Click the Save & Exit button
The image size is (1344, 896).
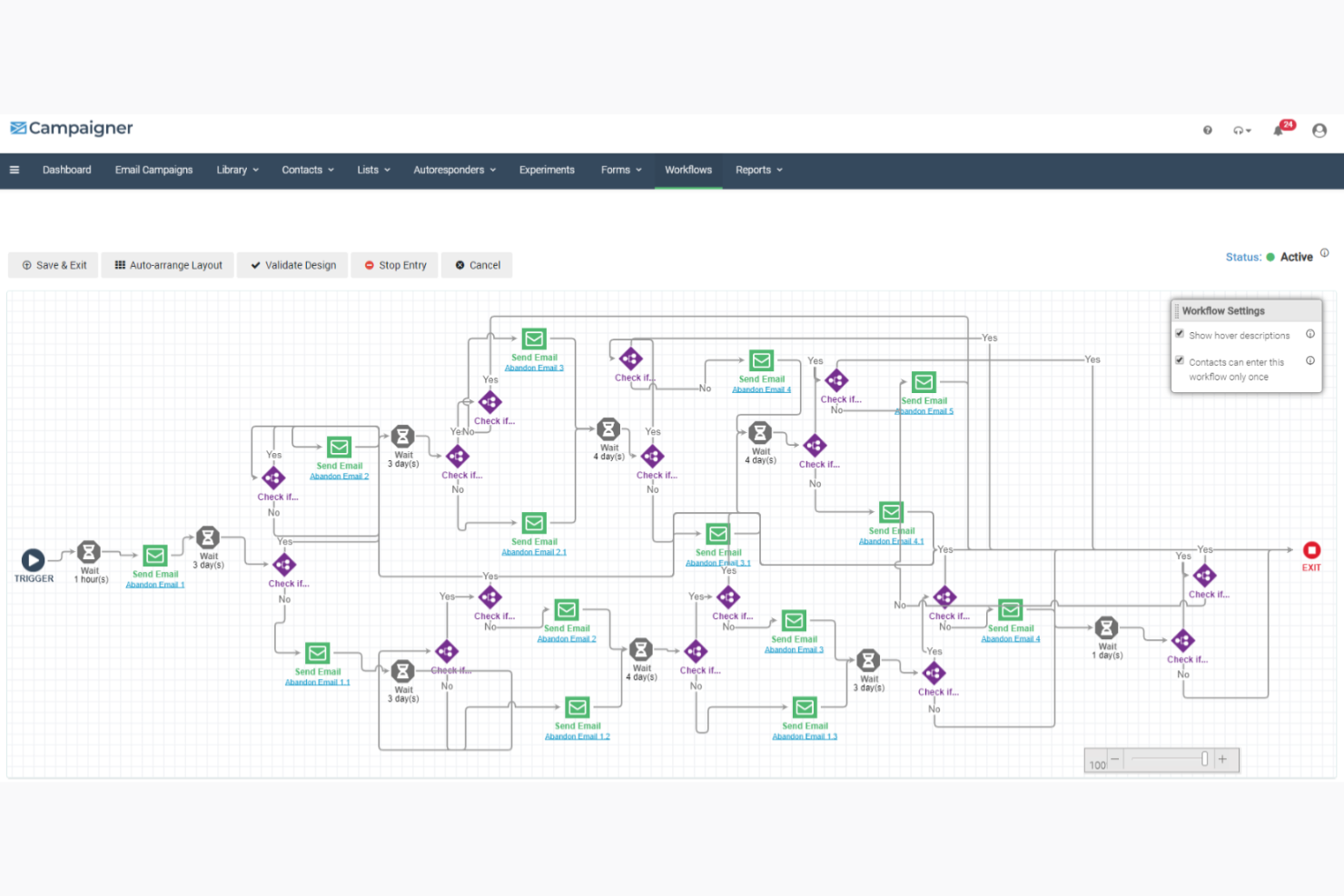pos(54,265)
